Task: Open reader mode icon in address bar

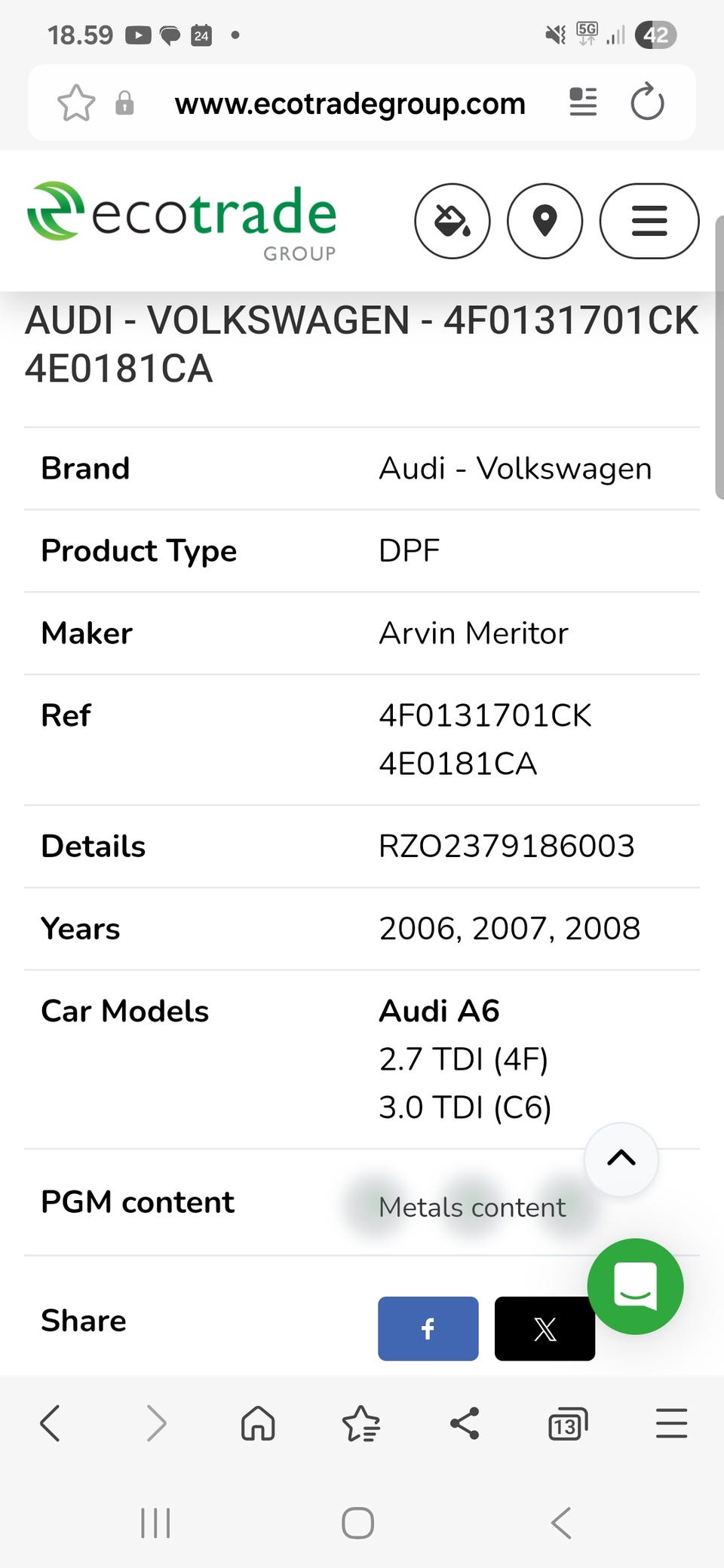Action: pyautogui.click(x=582, y=103)
